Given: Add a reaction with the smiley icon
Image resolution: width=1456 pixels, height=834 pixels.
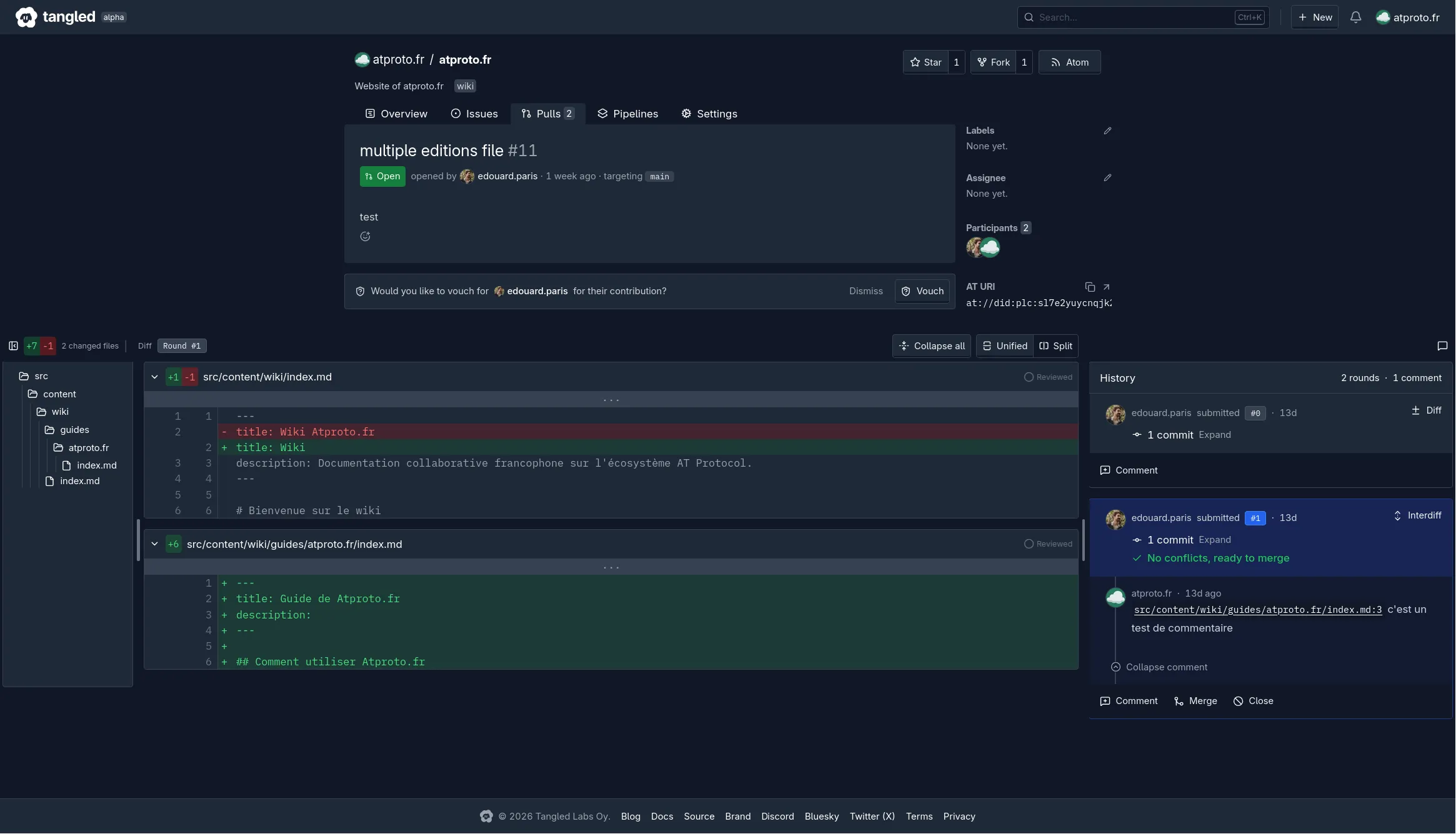Looking at the screenshot, I should (x=366, y=236).
